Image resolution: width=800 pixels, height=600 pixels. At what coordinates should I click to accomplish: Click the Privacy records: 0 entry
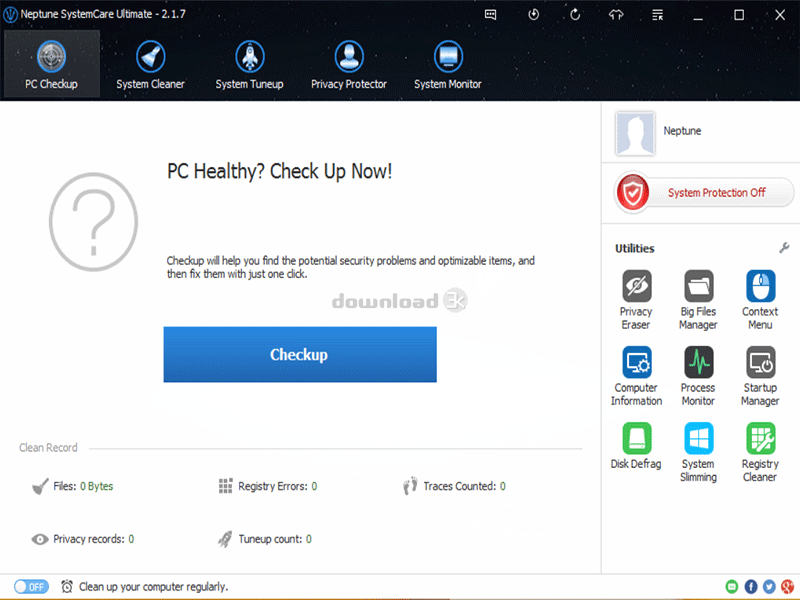click(83, 539)
